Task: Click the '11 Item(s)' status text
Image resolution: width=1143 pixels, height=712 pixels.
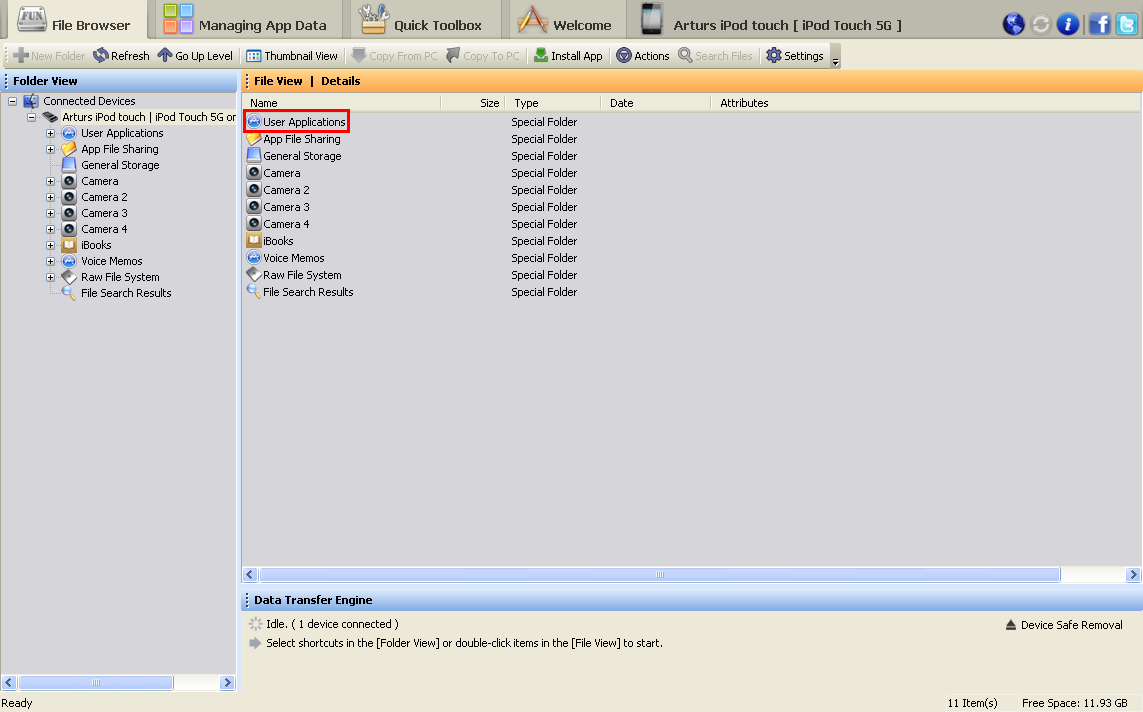Action: [972, 703]
